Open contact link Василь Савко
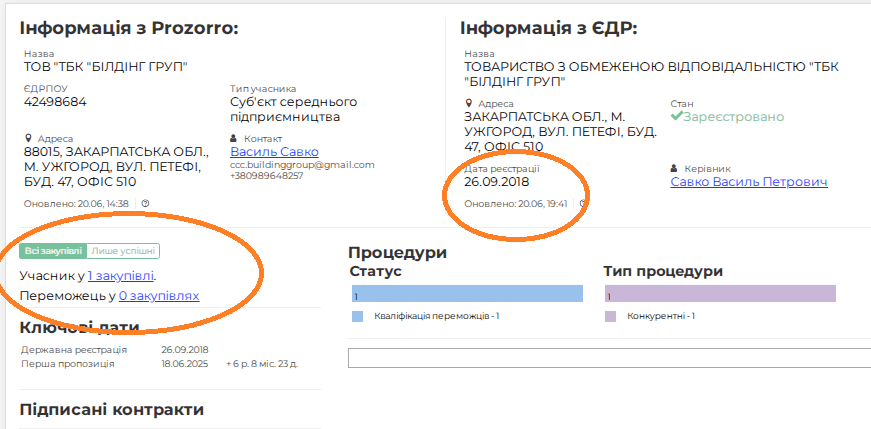The width and height of the screenshot is (871, 429). coord(267,152)
